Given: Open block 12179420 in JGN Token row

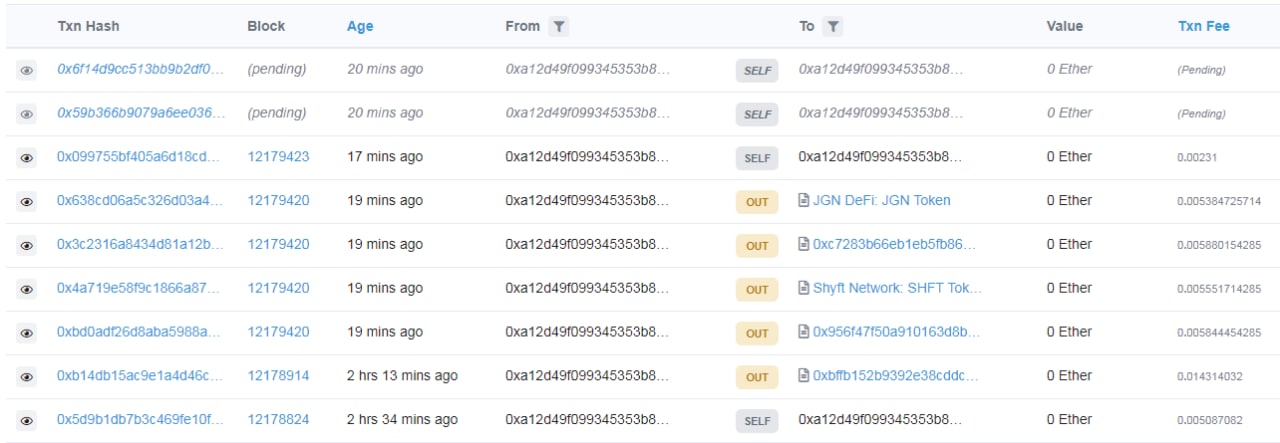Looking at the screenshot, I should tap(278, 200).
